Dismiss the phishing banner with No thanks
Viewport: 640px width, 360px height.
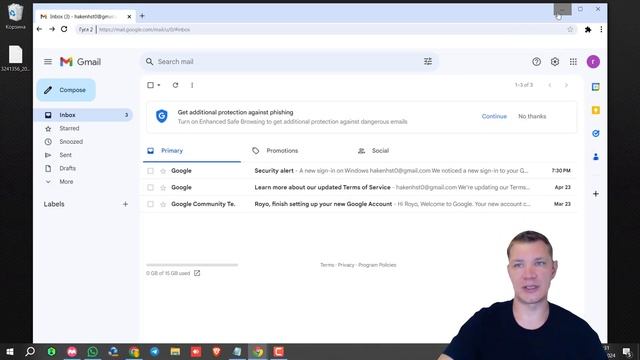[532, 116]
